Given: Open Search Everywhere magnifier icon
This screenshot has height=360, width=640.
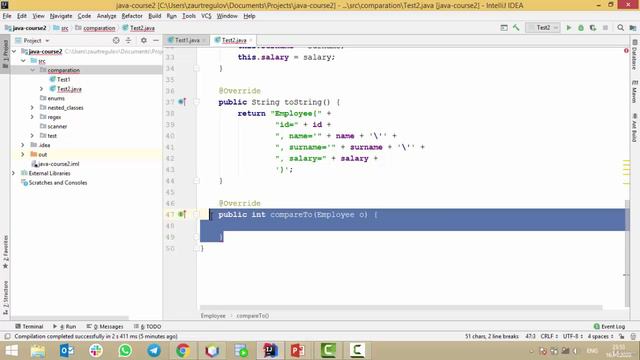Looking at the screenshot, I should tap(620, 28).
